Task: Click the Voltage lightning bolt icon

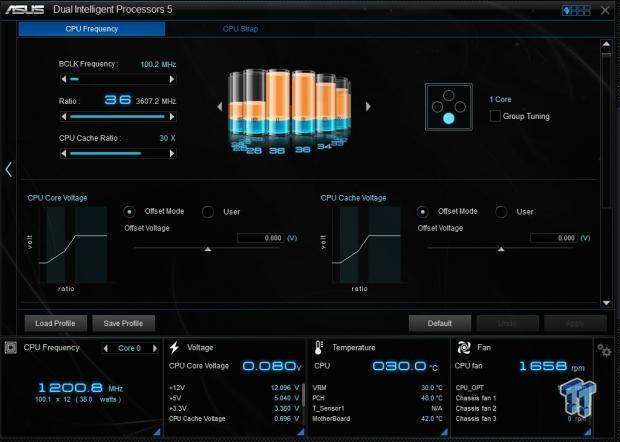Action: click(x=174, y=348)
